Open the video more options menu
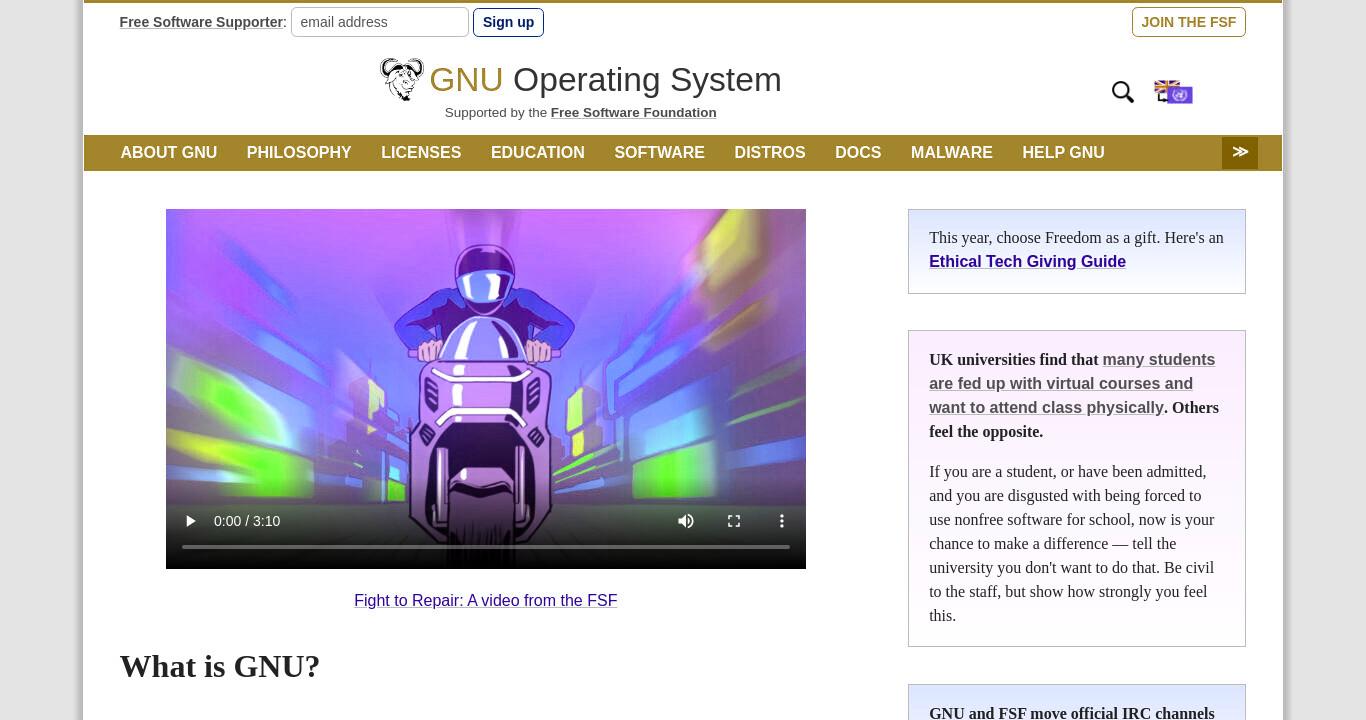 782,521
